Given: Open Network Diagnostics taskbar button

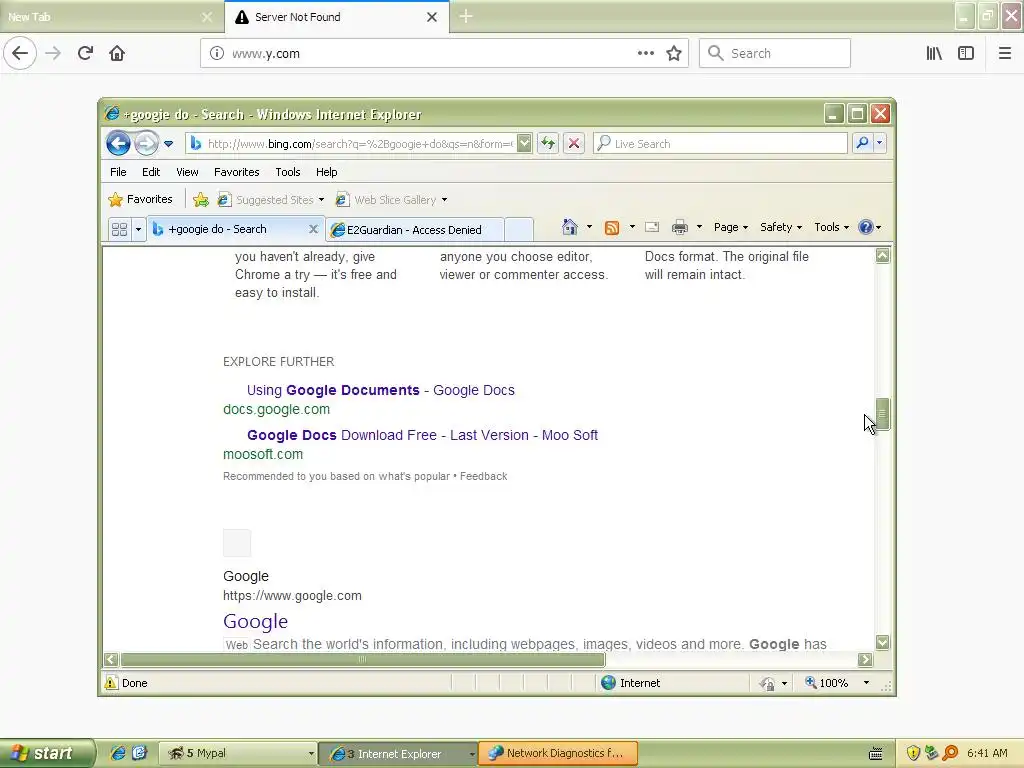Looking at the screenshot, I should (x=558, y=753).
